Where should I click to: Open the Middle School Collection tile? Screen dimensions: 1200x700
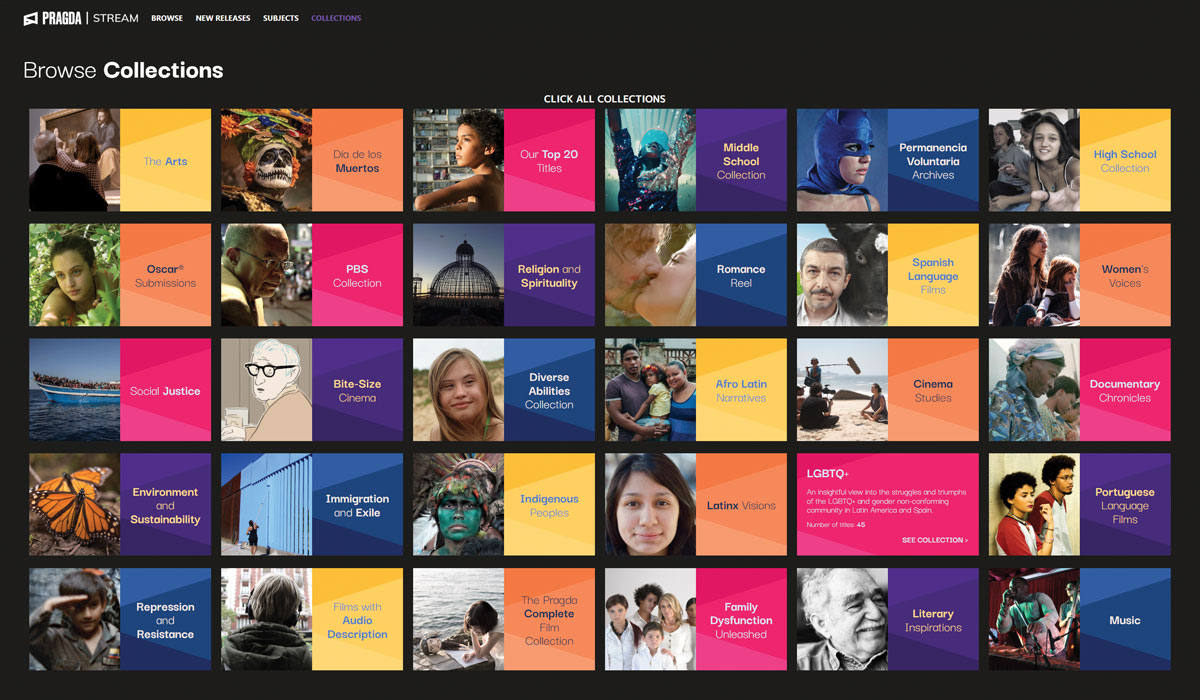pyautogui.click(x=741, y=161)
